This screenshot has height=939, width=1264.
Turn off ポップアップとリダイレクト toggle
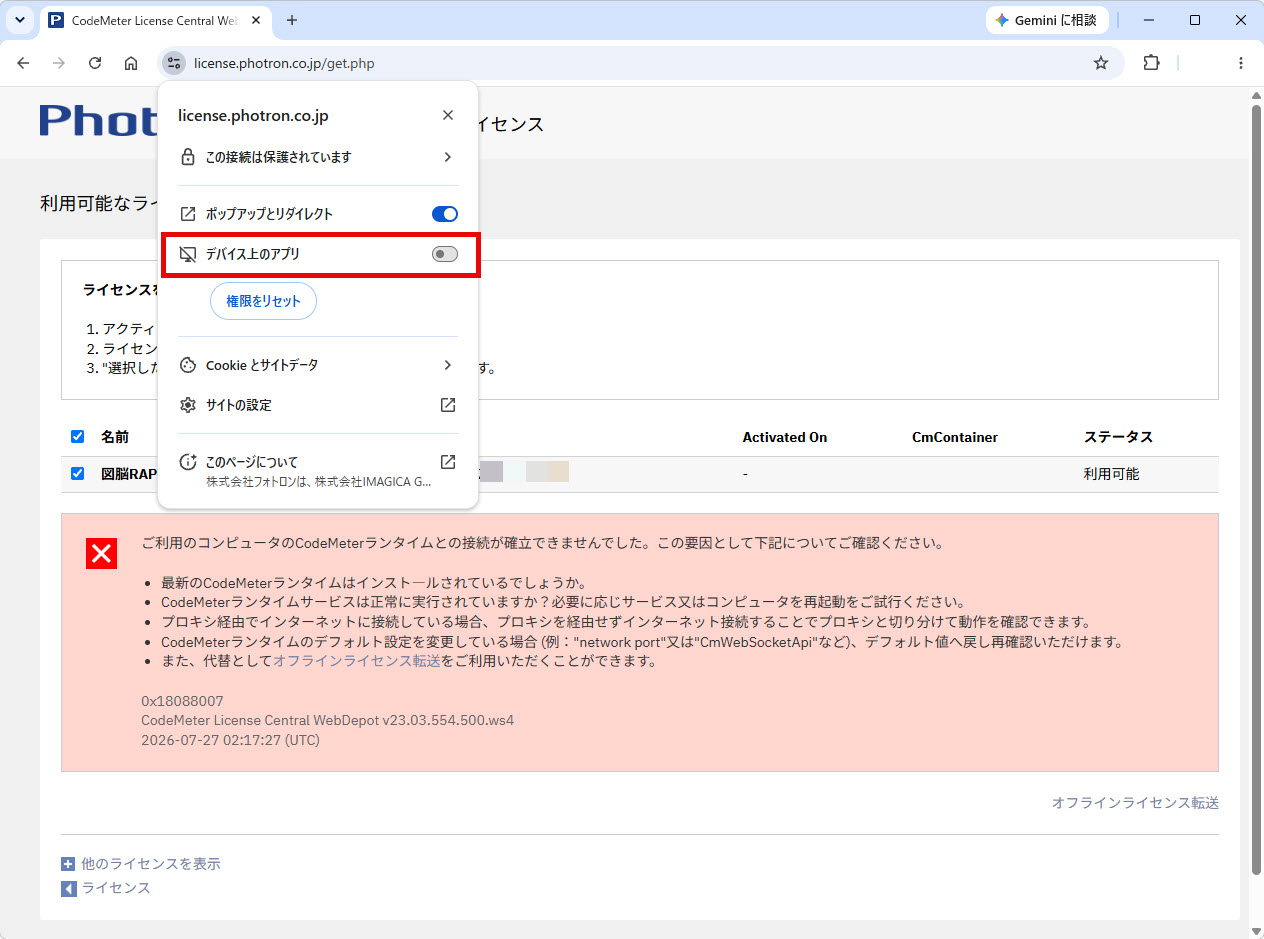click(445, 214)
